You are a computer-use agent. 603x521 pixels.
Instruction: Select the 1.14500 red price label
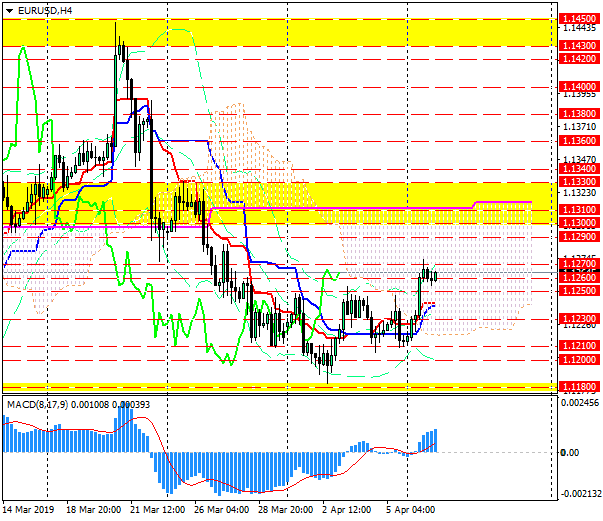tap(579, 19)
